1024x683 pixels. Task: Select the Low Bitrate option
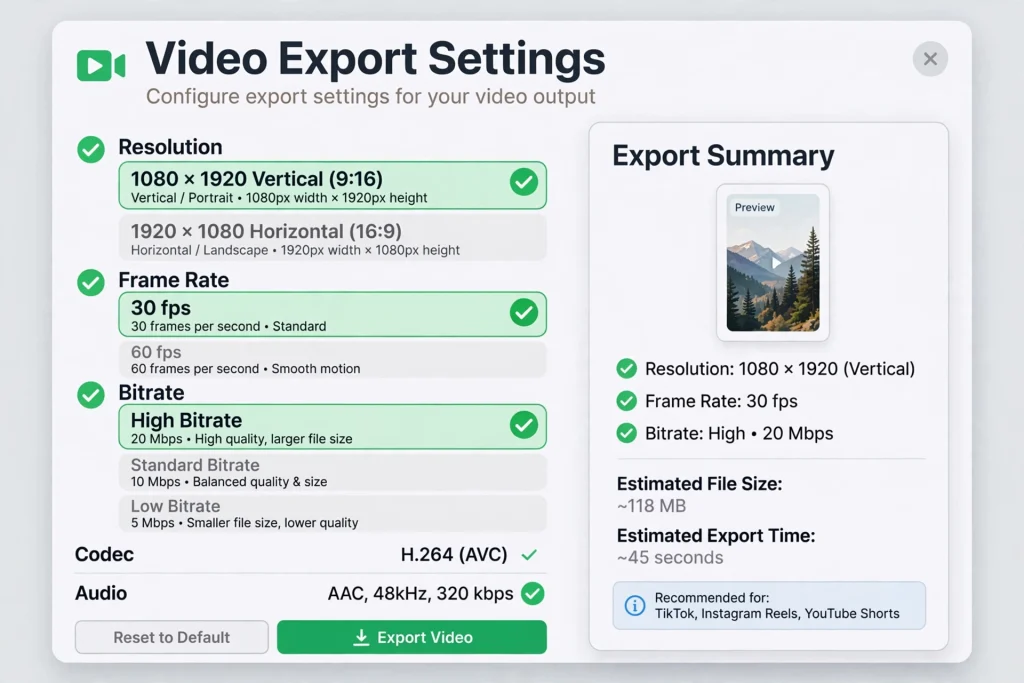click(x=332, y=513)
